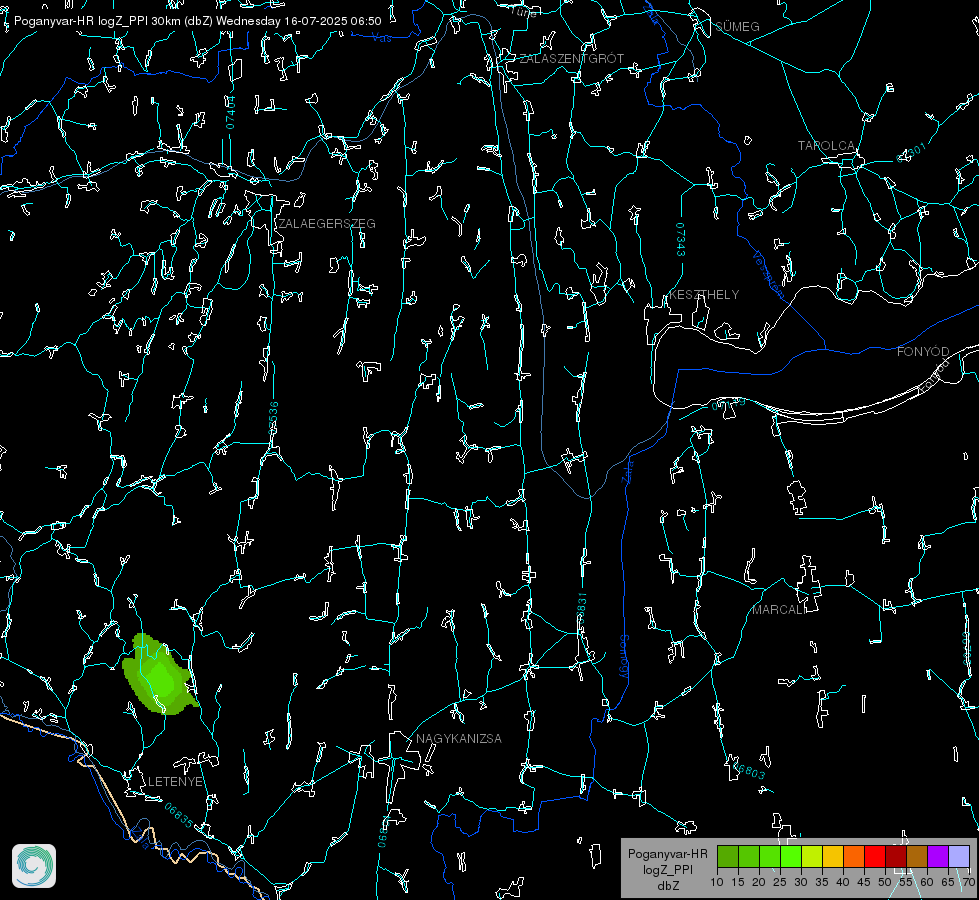Click the legend value 25
979x900 pixels.
point(780,883)
